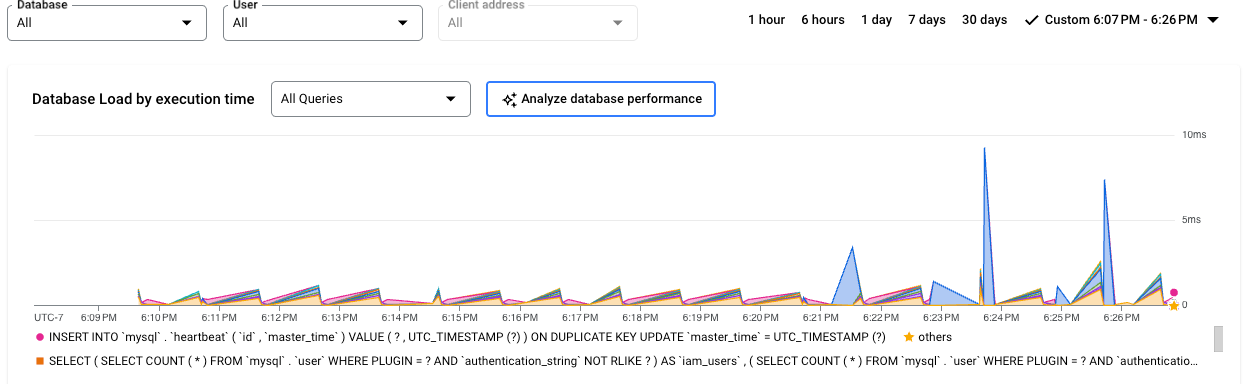
Task: Select the 1 hour time range
Action: 767,20
